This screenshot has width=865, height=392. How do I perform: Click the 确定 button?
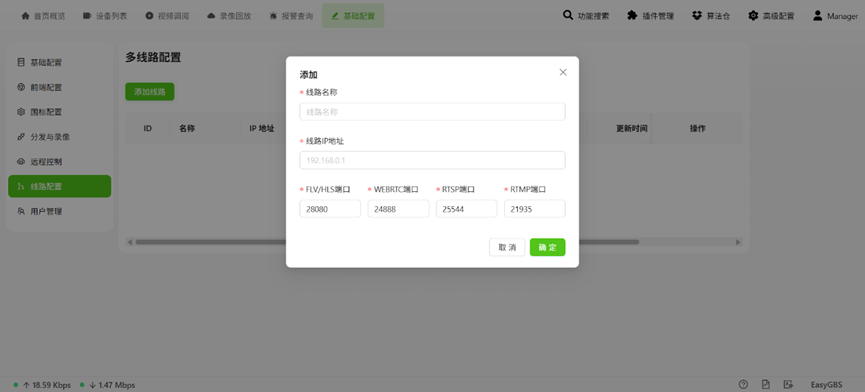(x=547, y=248)
